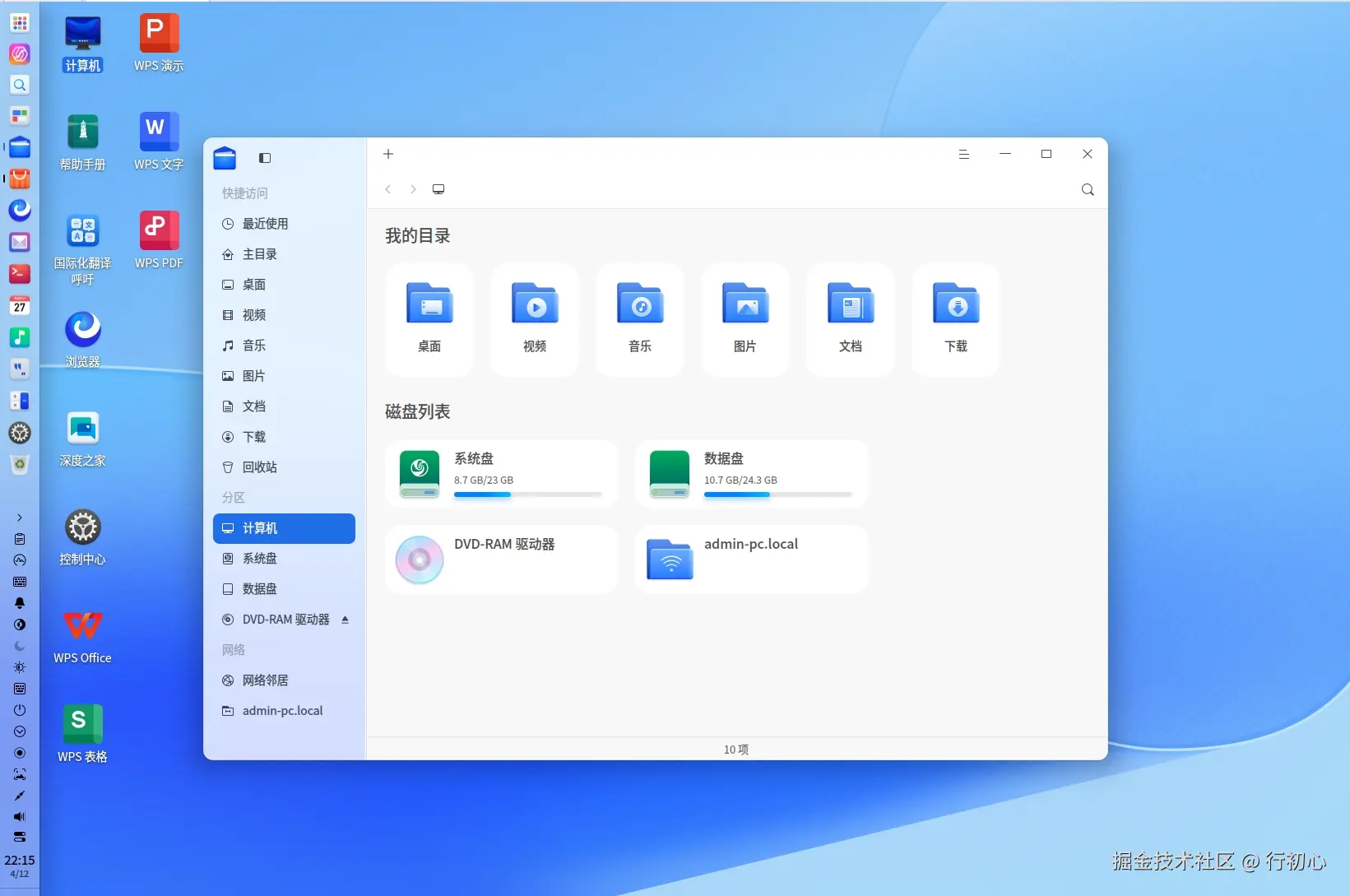This screenshot has height=896, width=1350.
Task: Select the 帮助手册 desktop icon
Action: [x=83, y=143]
